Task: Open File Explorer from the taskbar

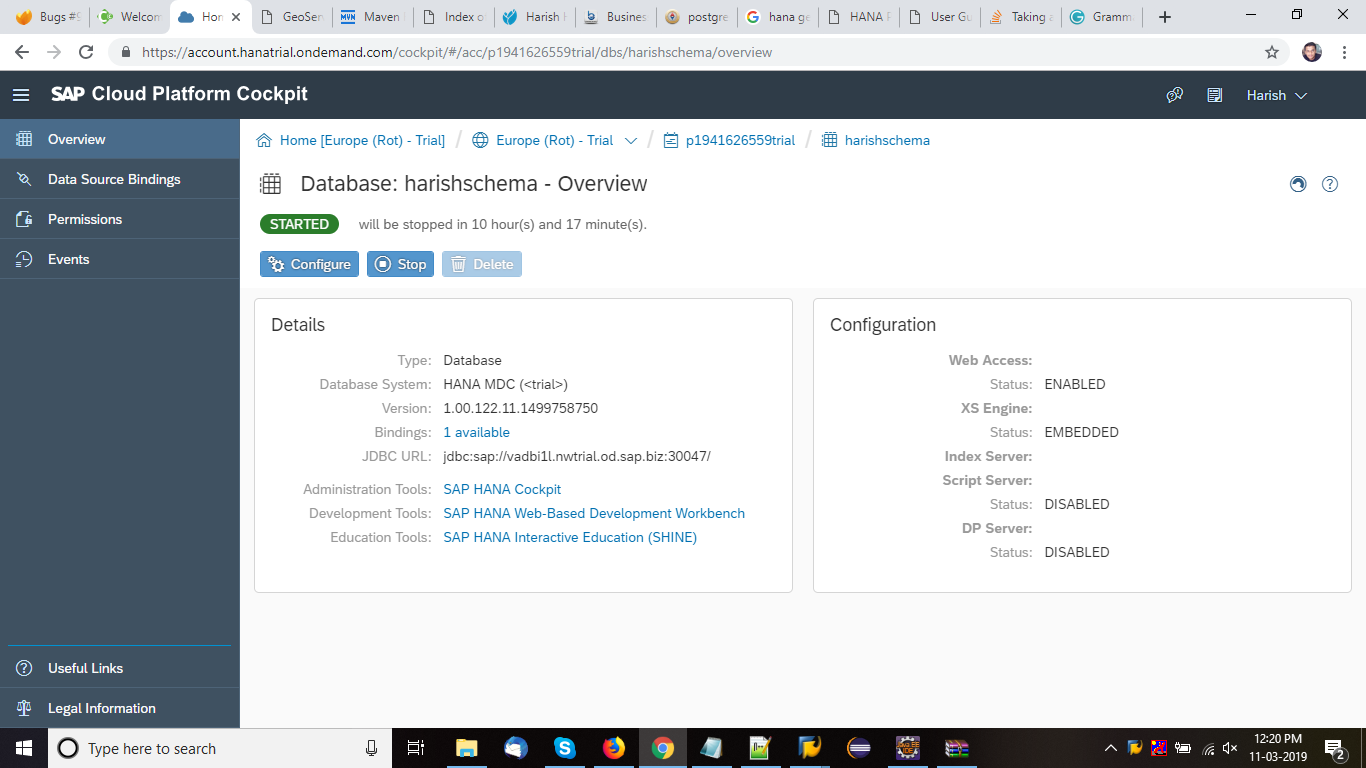Action: click(466, 748)
